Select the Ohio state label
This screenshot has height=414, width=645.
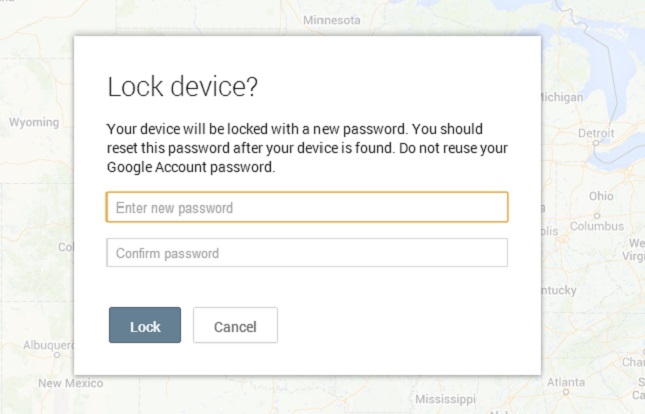click(x=601, y=196)
